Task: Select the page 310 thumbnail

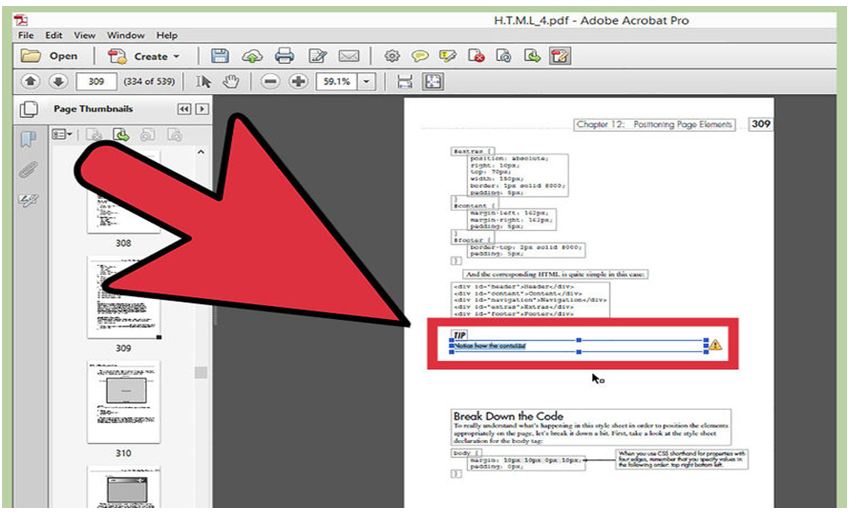Action: (123, 401)
